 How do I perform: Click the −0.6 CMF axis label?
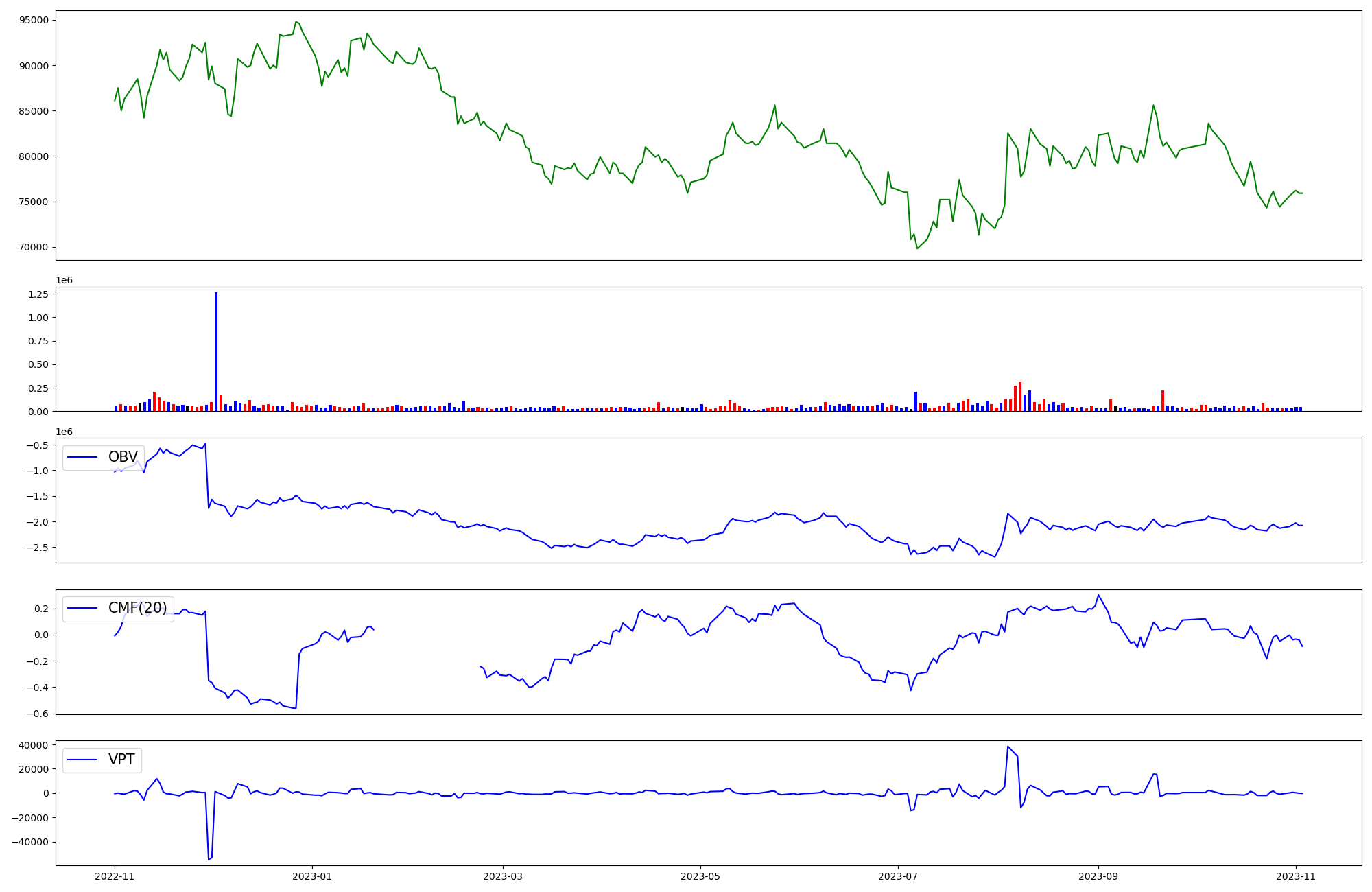38,714
